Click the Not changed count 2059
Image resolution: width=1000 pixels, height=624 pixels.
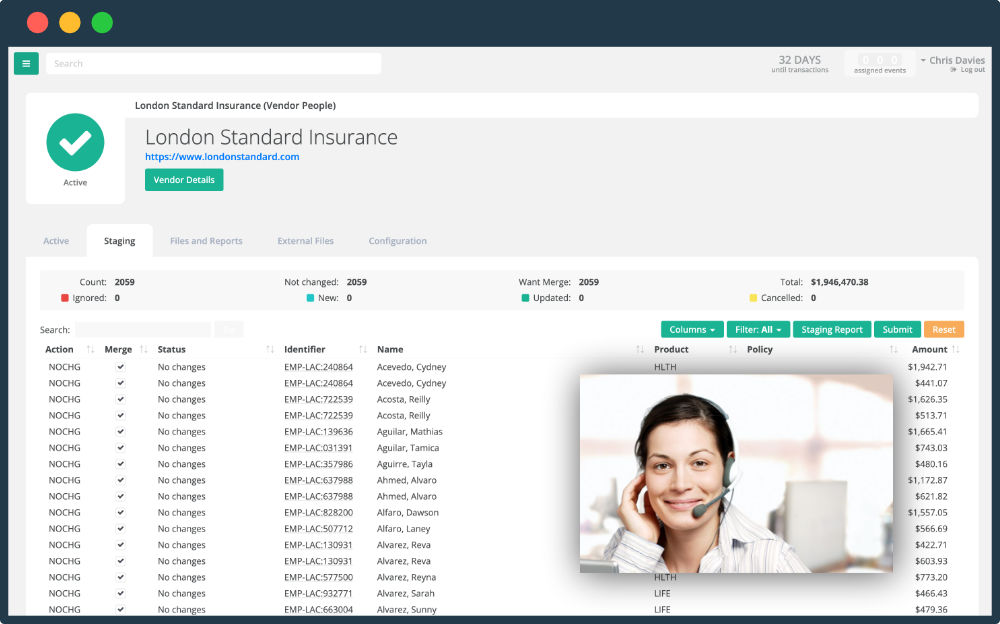tap(357, 282)
